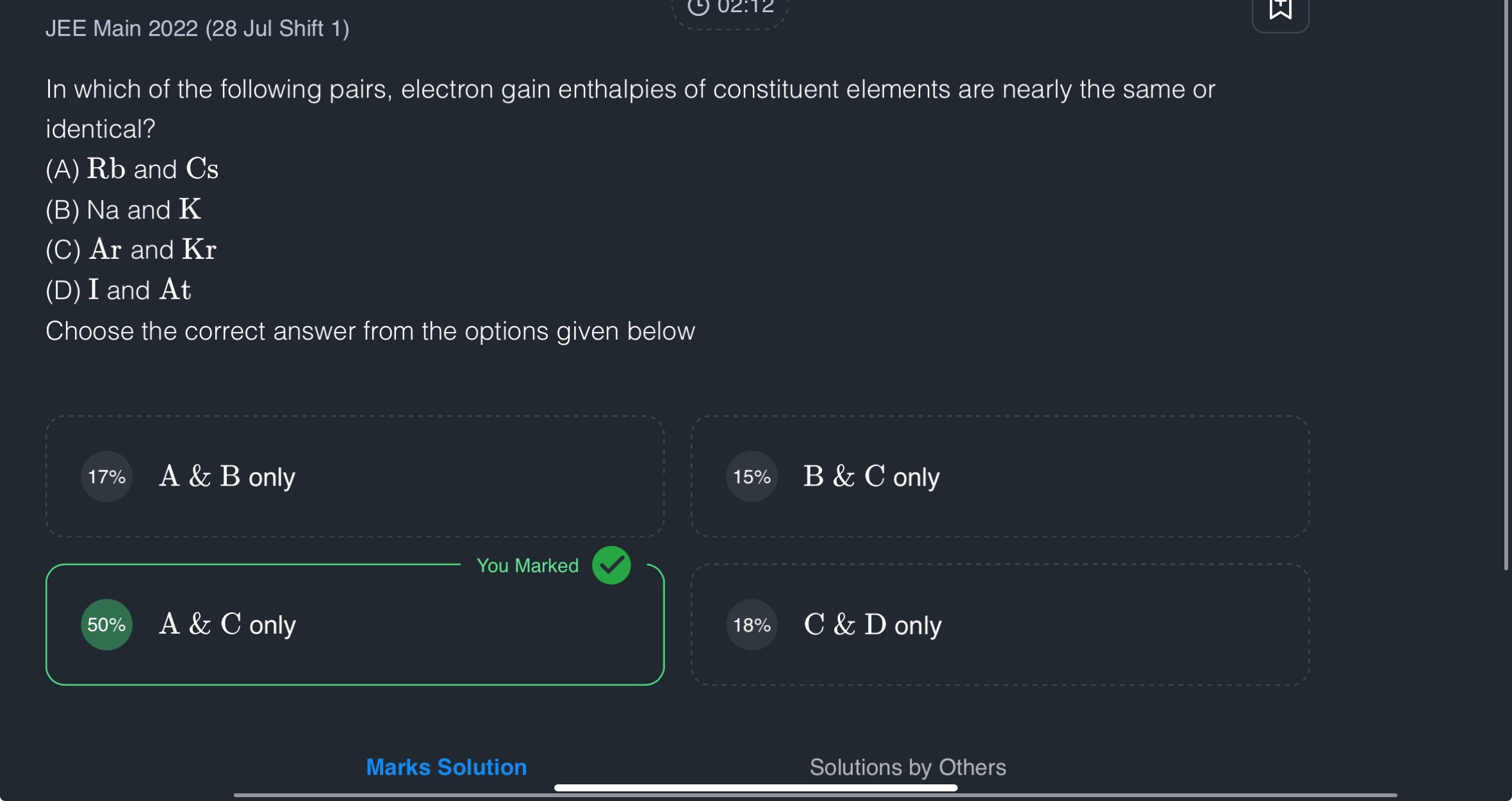The image size is (1512, 801).
Task: Click the 15% response badge
Action: pyautogui.click(x=752, y=477)
